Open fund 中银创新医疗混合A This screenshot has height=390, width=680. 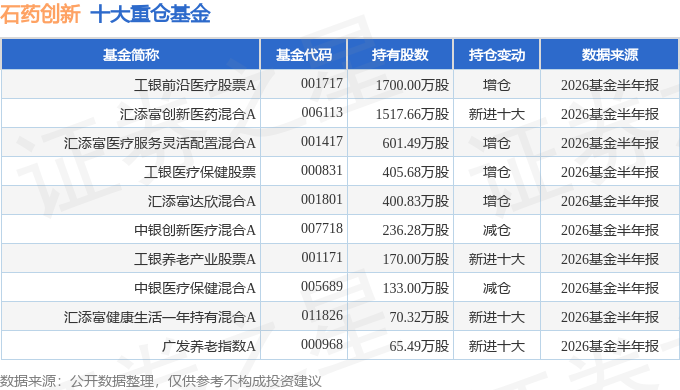click(x=195, y=230)
